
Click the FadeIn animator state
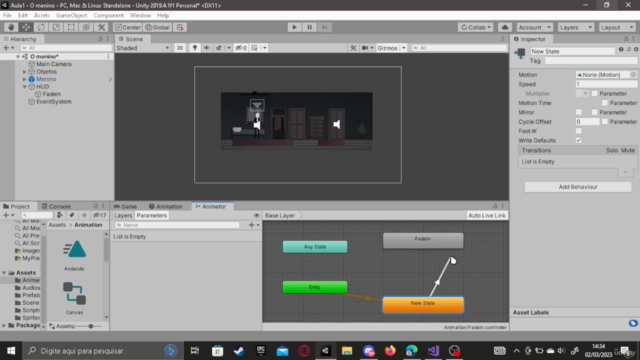(x=423, y=240)
